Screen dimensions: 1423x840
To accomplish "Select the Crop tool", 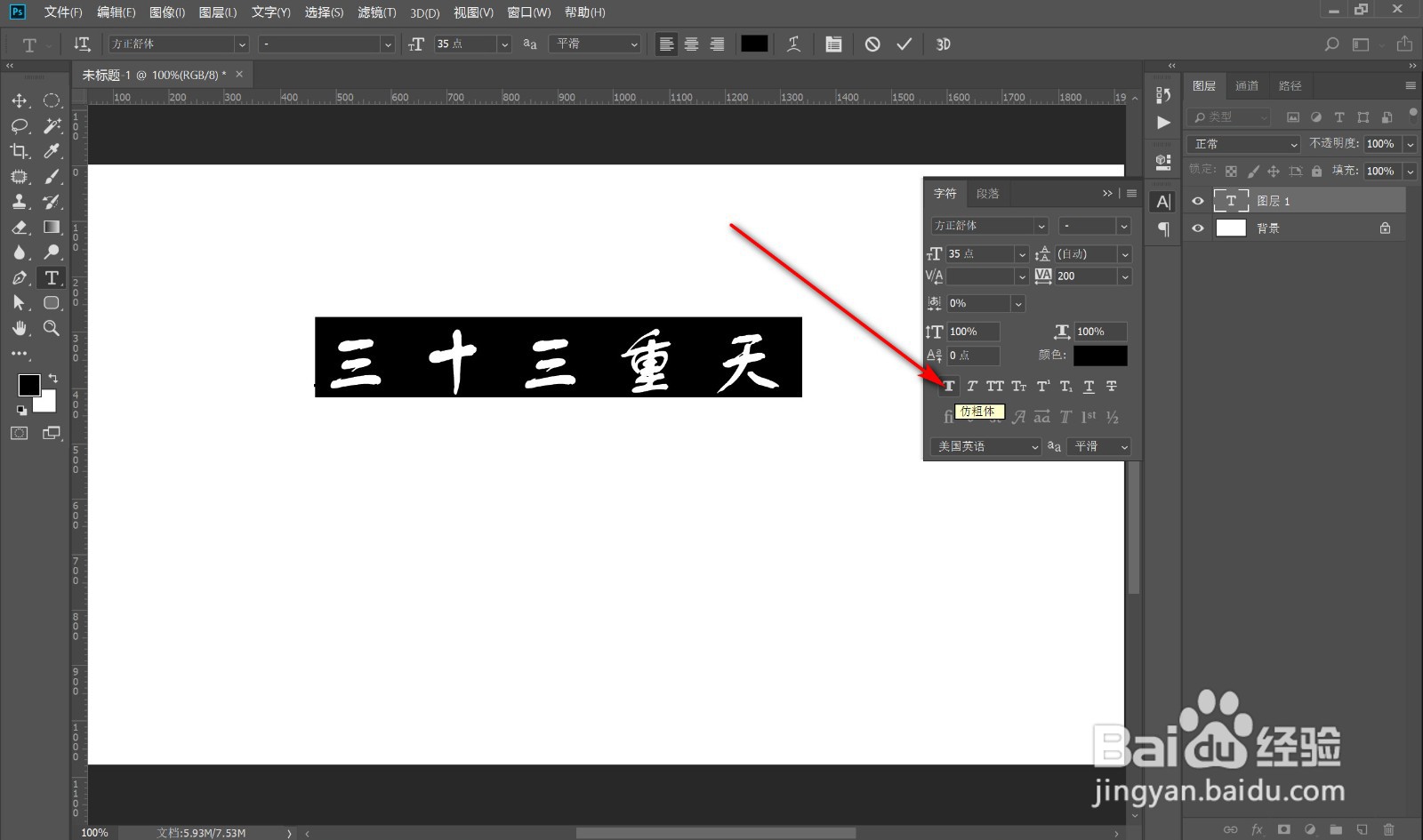I will point(20,151).
